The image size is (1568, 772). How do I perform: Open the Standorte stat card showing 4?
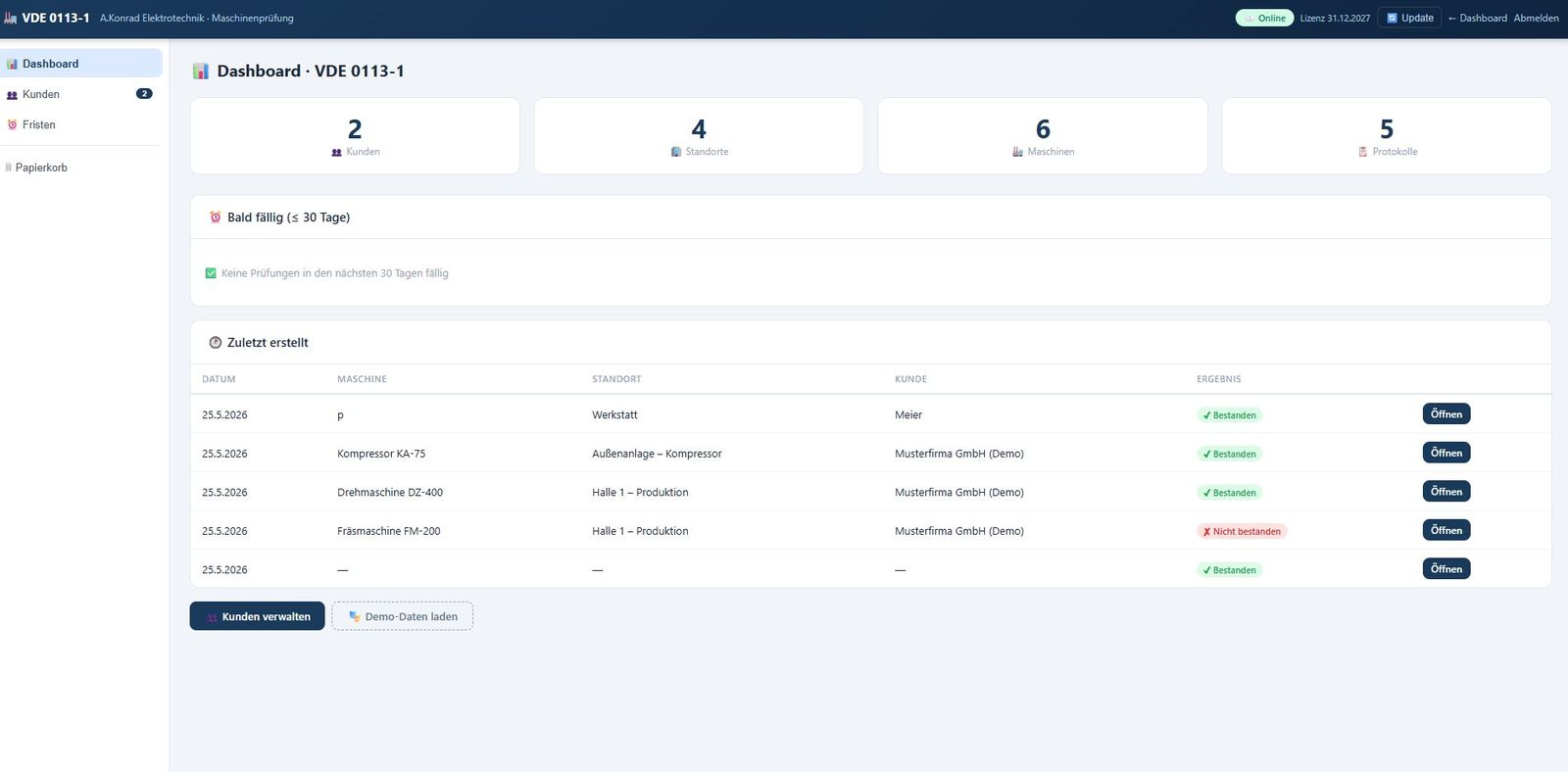pyautogui.click(x=699, y=136)
